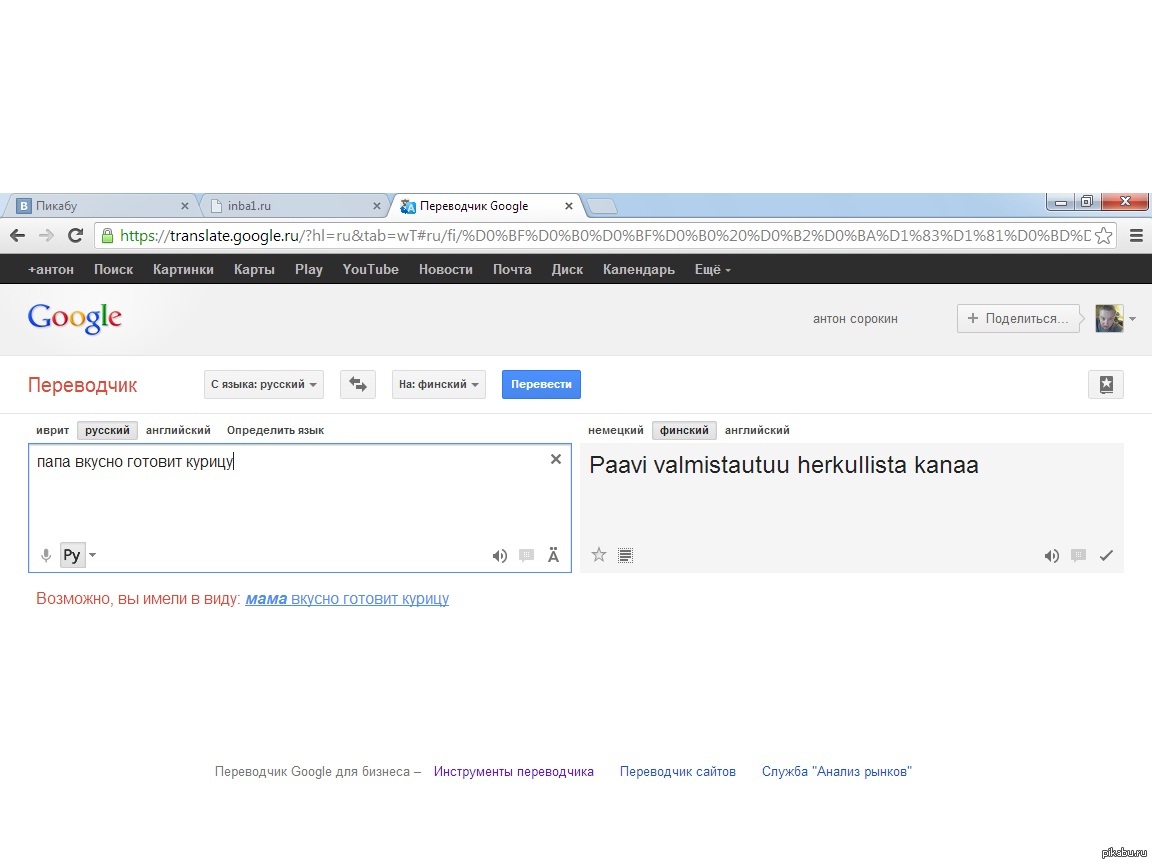Open Почта in the Google bar
Viewport: 1152px width, 864px height.
[x=512, y=270]
